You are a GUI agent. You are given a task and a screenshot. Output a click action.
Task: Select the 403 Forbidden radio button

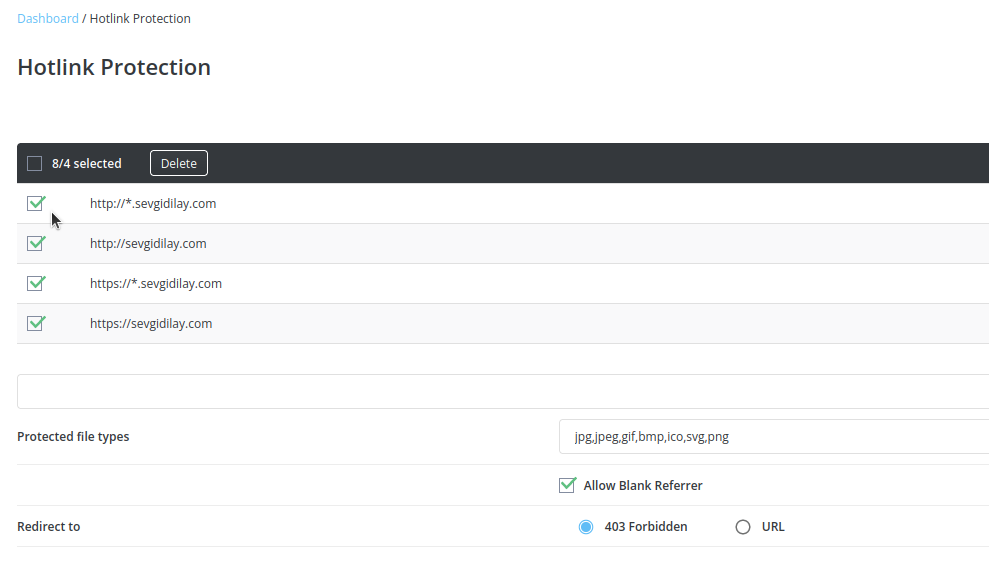click(x=586, y=527)
